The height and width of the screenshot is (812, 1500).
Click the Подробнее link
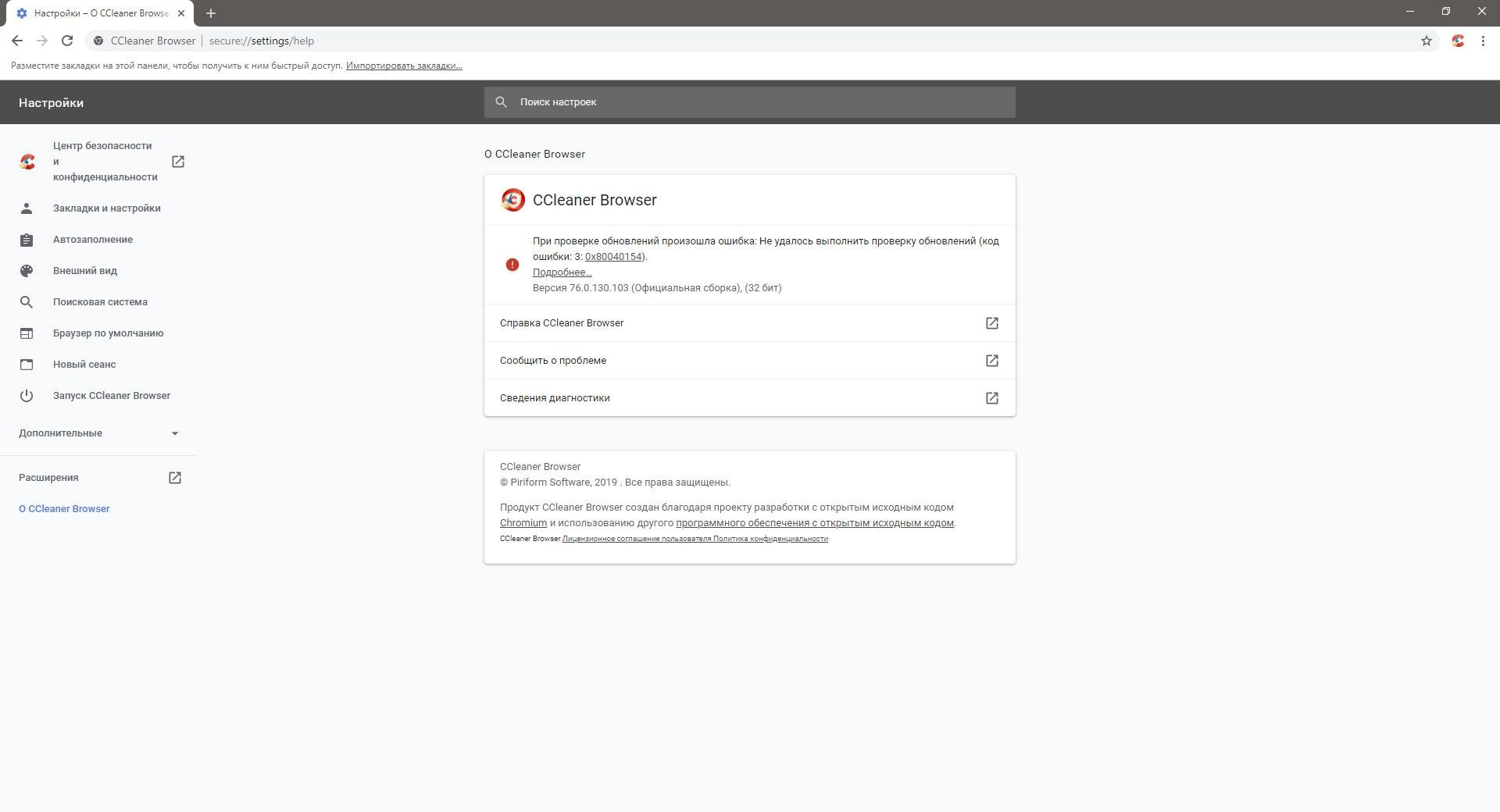[562, 272]
